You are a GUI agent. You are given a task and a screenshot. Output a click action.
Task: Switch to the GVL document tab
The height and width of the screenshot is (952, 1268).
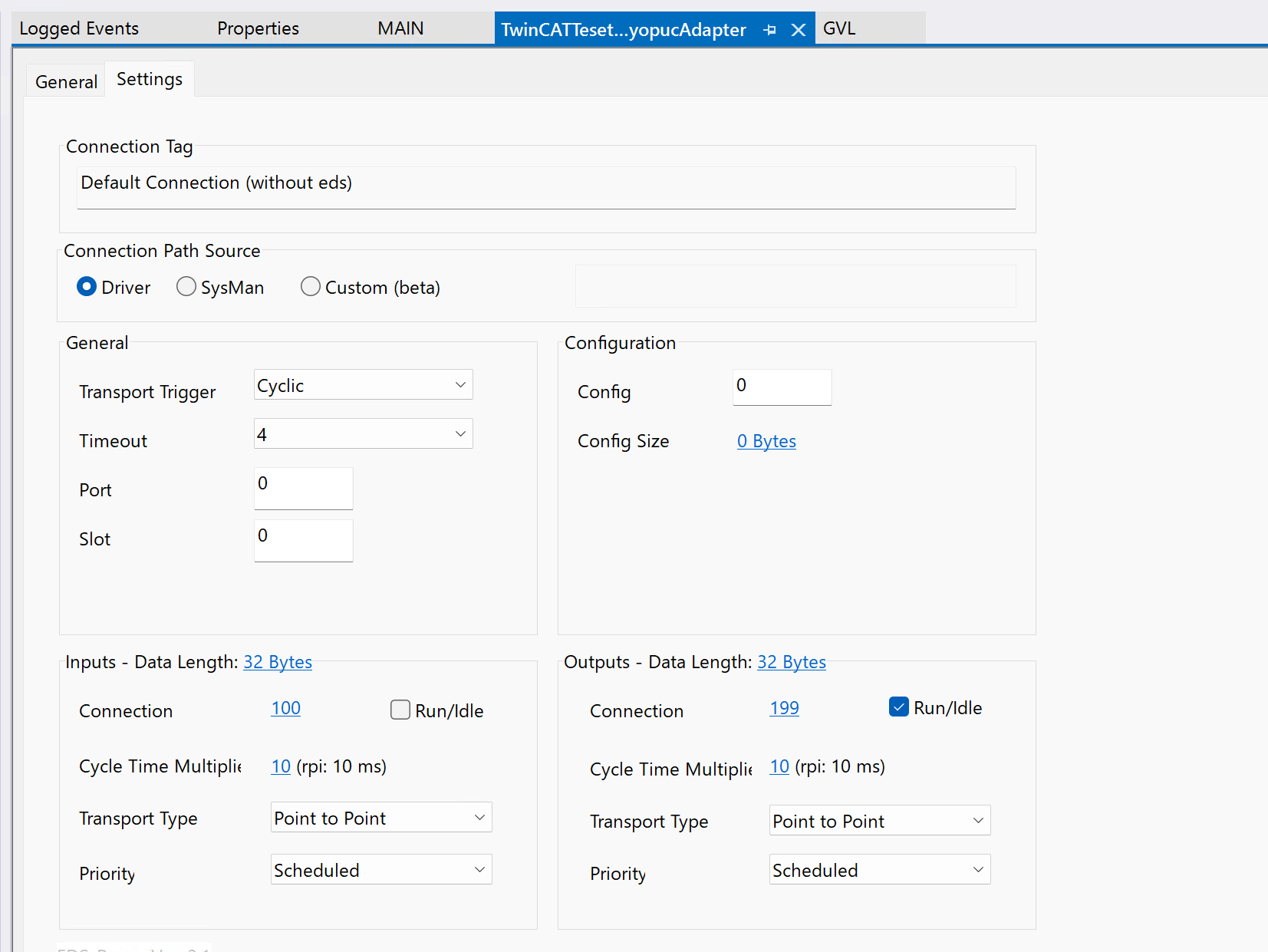pos(838,28)
